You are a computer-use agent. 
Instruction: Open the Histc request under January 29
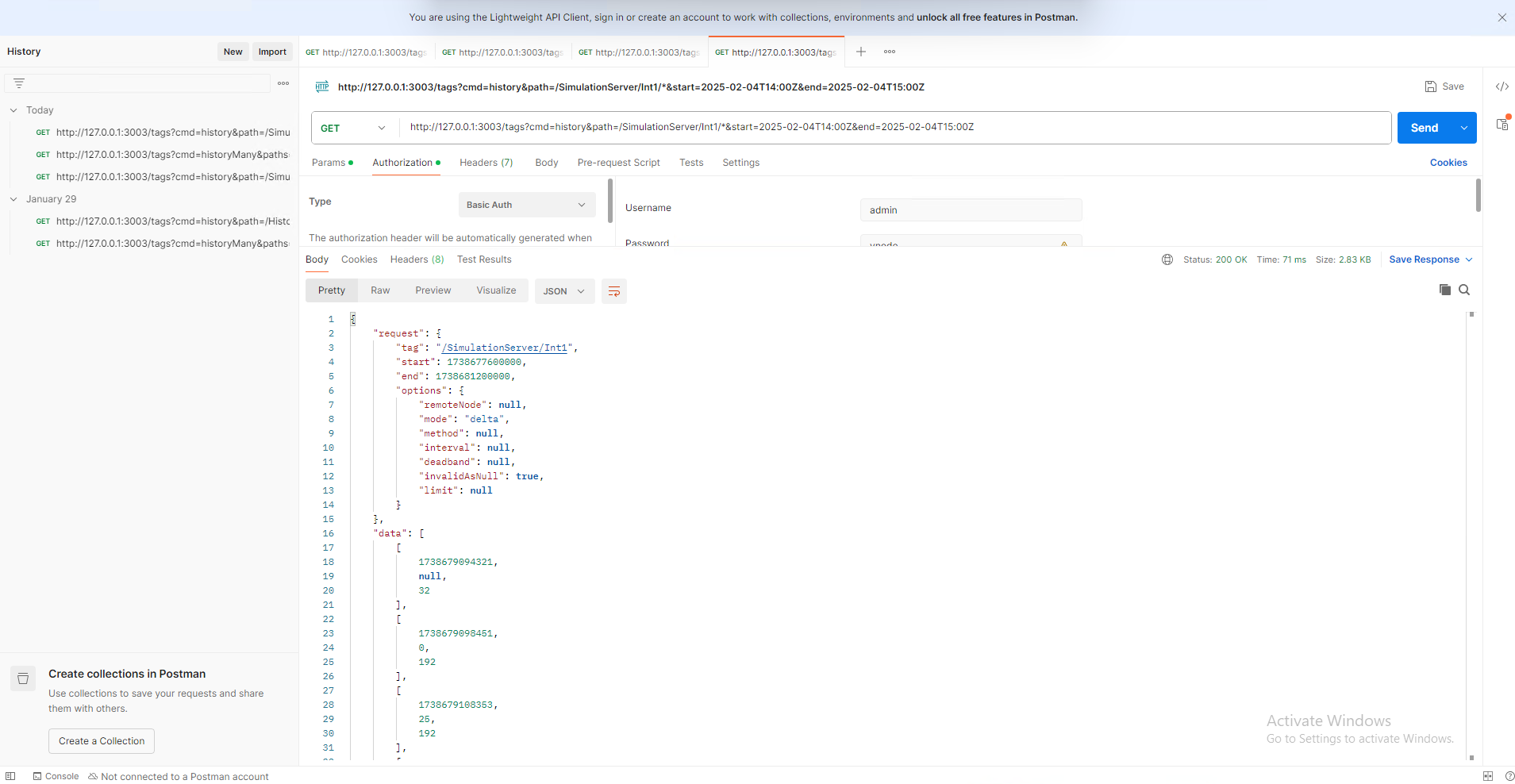pos(163,221)
